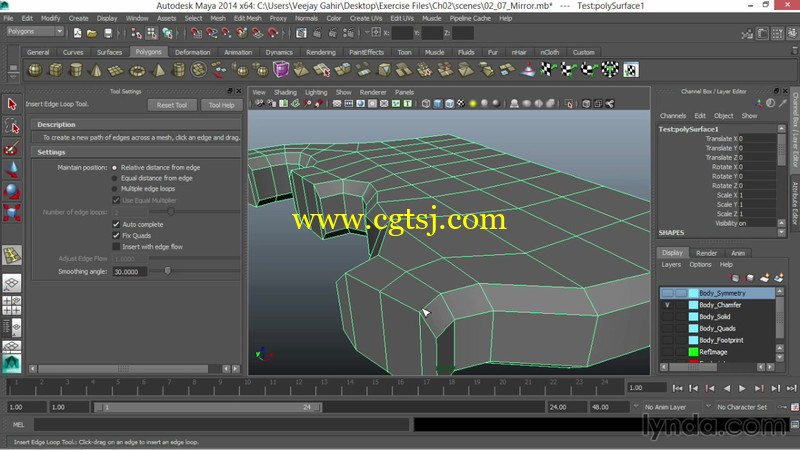Click the RefImage green color swatch
This screenshot has height=450, width=800.
point(693,352)
